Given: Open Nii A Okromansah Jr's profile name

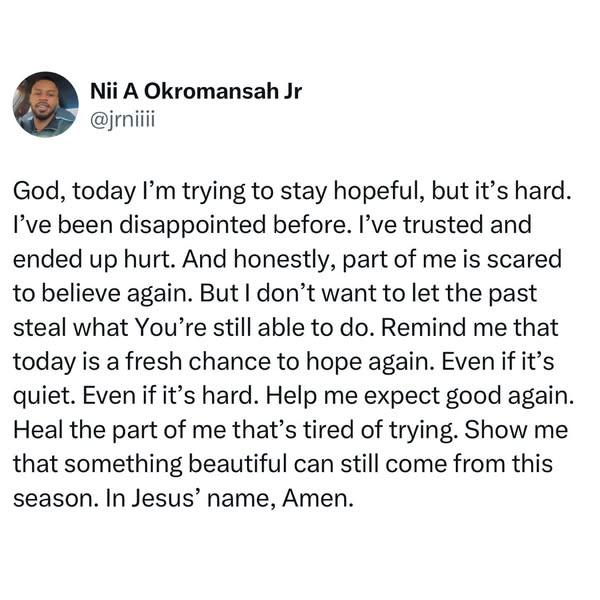Looking at the screenshot, I should coord(196,92).
